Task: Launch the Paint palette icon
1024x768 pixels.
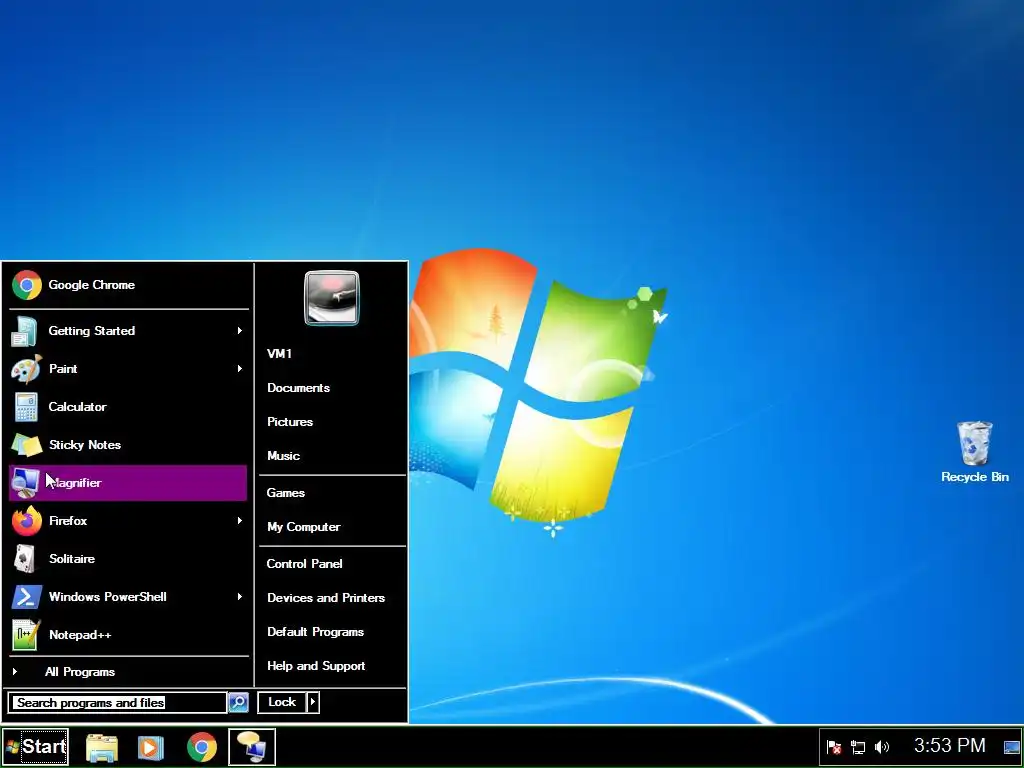Action: click(26, 369)
